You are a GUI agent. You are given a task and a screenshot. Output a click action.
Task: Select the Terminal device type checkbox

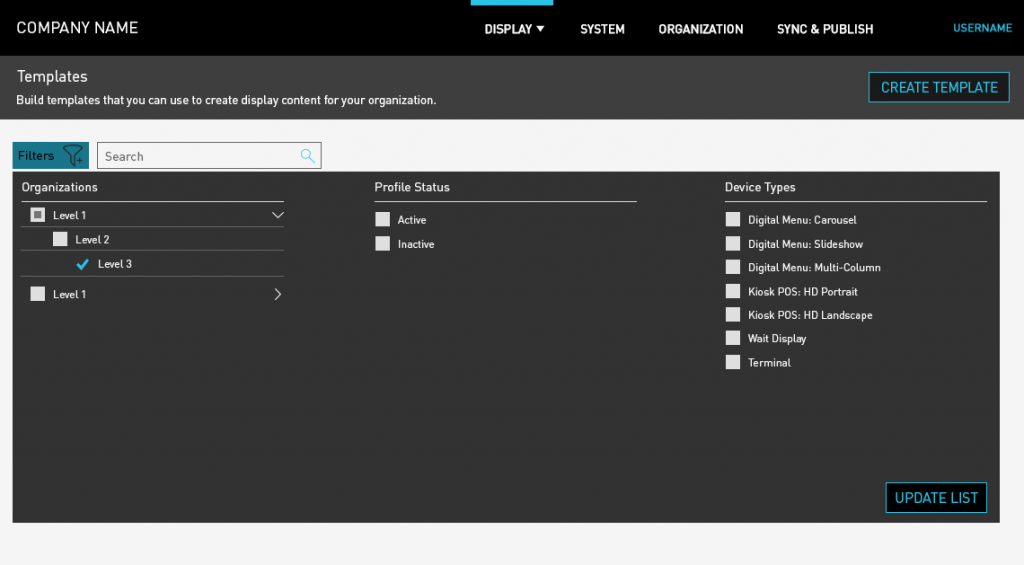point(733,363)
